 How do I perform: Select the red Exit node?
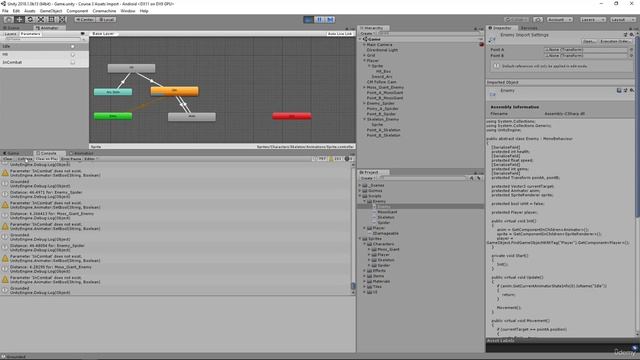pos(292,116)
